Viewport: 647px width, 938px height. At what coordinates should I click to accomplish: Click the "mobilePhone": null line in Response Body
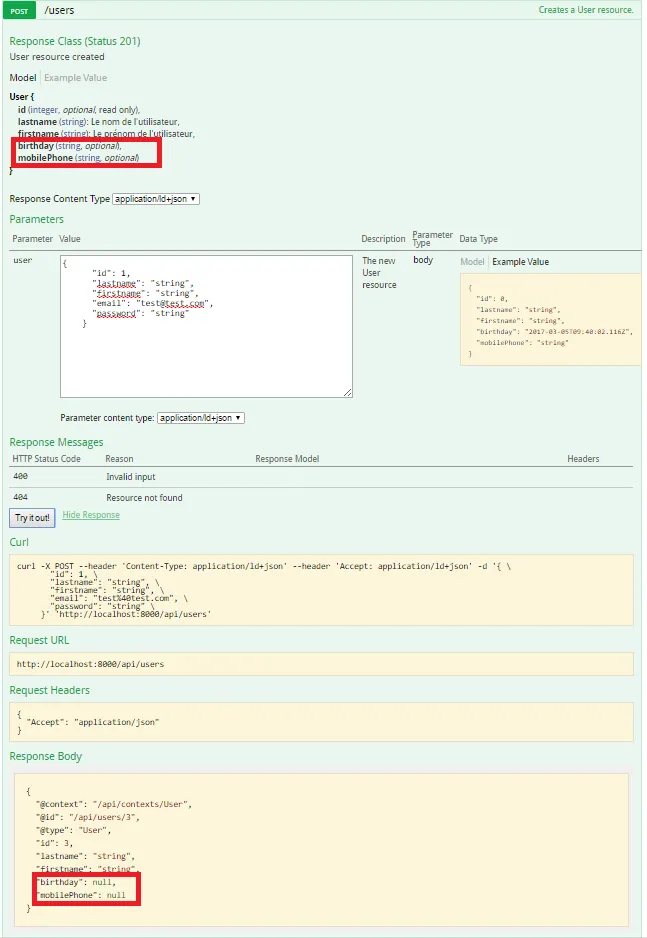pyautogui.click(x=81, y=896)
